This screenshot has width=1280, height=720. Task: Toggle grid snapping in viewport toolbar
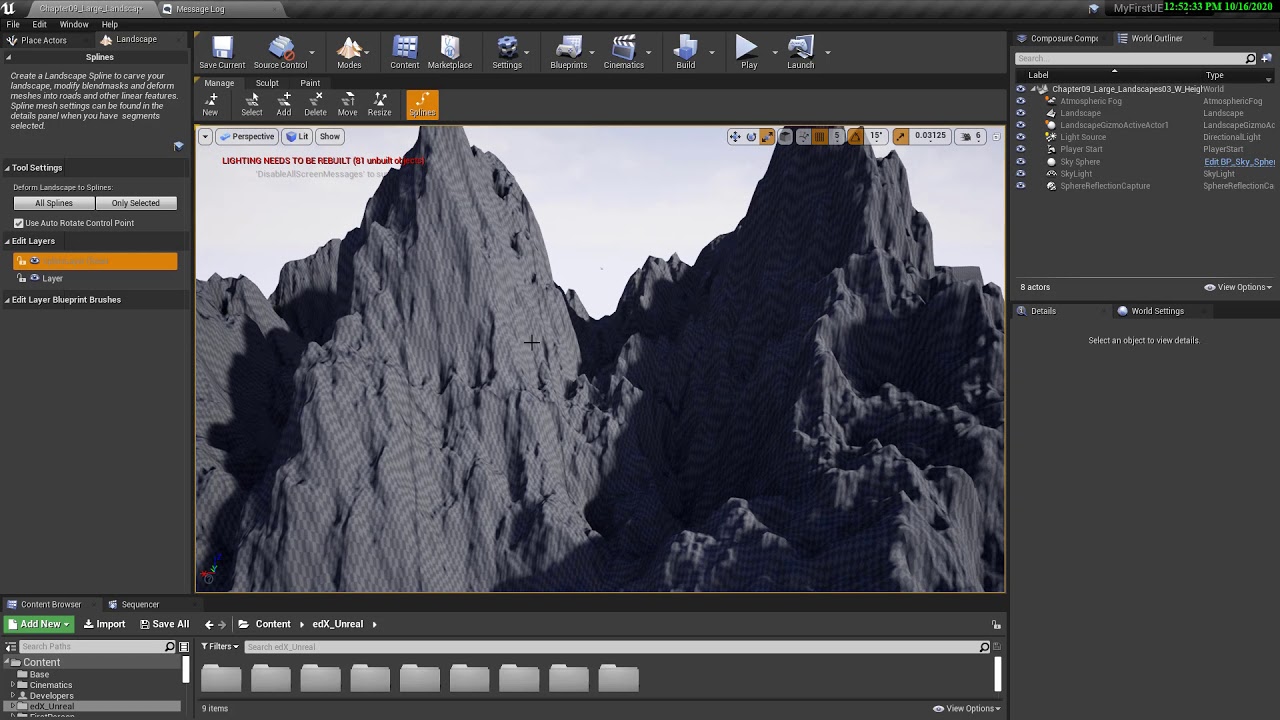(x=819, y=137)
